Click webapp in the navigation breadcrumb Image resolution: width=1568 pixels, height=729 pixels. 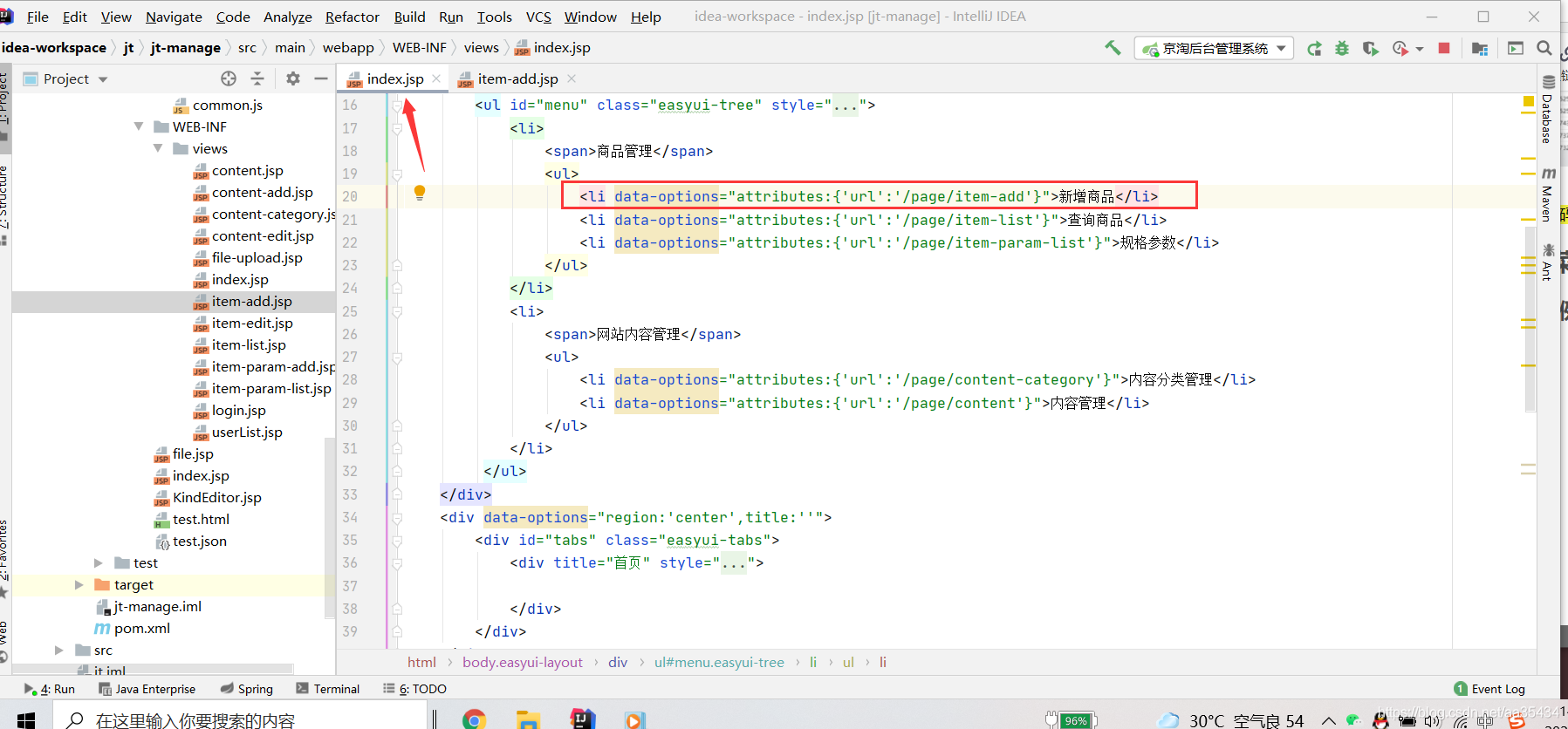(x=348, y=48)
